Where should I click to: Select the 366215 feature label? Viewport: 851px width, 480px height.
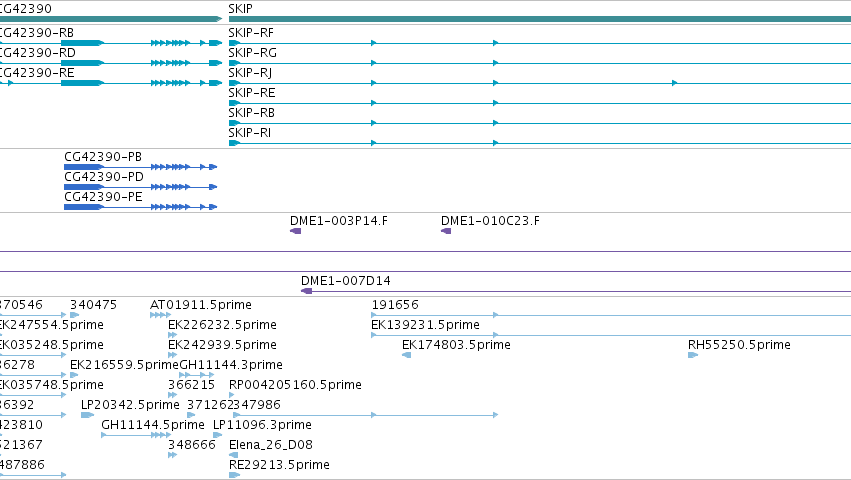pyautogui.click(x=192, y=385)
